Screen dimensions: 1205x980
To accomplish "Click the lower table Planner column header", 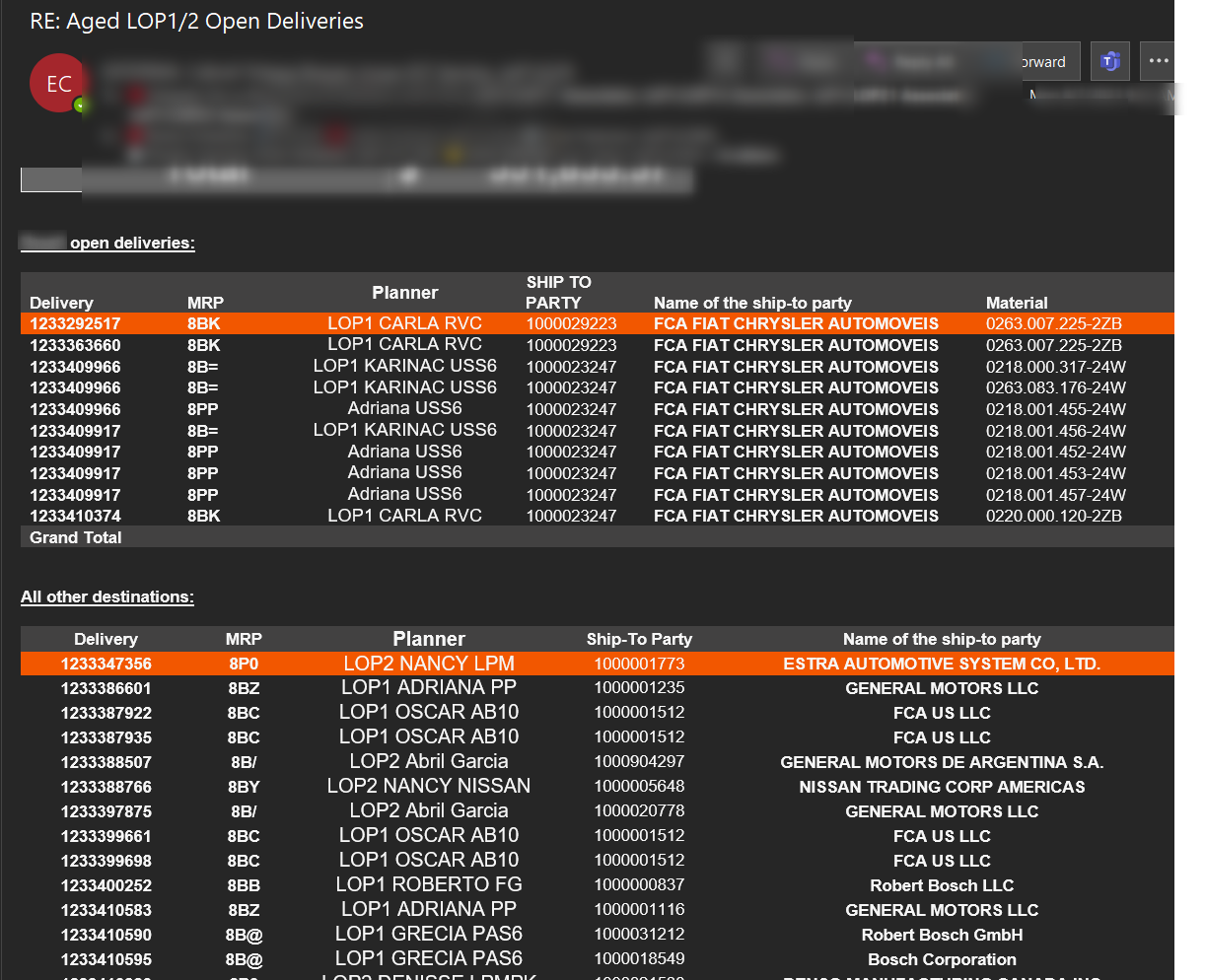I will tap(429, 639).
